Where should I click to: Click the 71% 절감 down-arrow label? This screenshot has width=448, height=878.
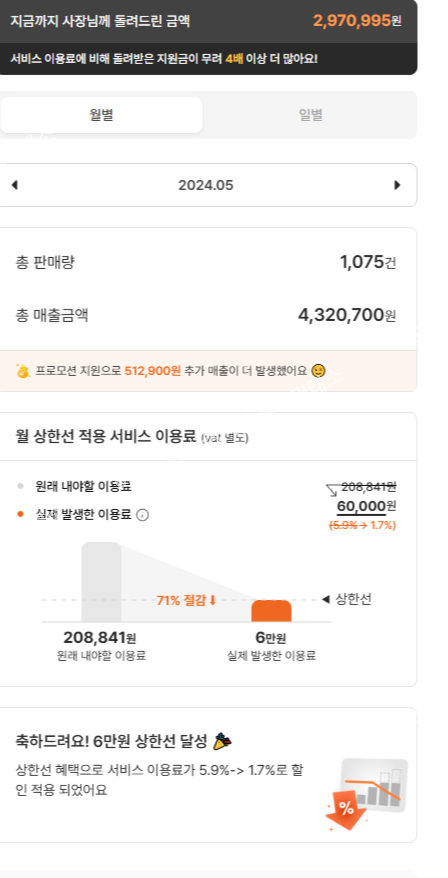[x=186, y=601]
